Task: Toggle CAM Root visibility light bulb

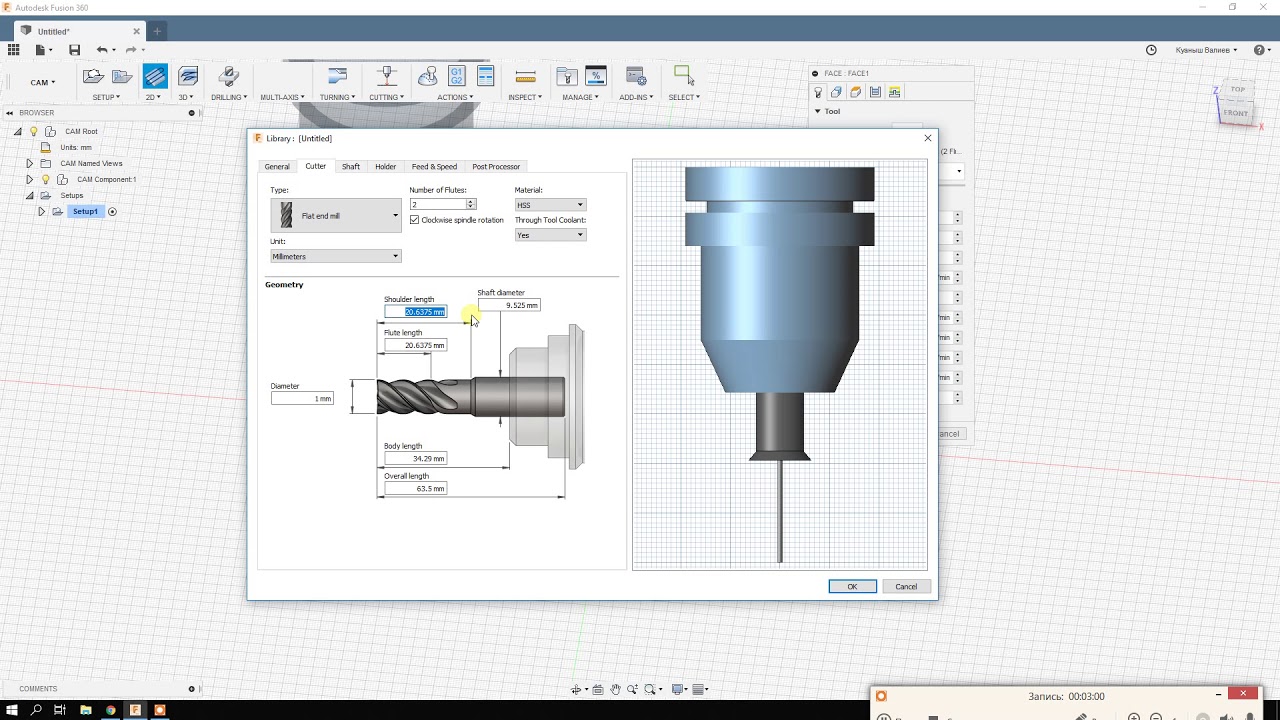Action: tap(33, 131)
